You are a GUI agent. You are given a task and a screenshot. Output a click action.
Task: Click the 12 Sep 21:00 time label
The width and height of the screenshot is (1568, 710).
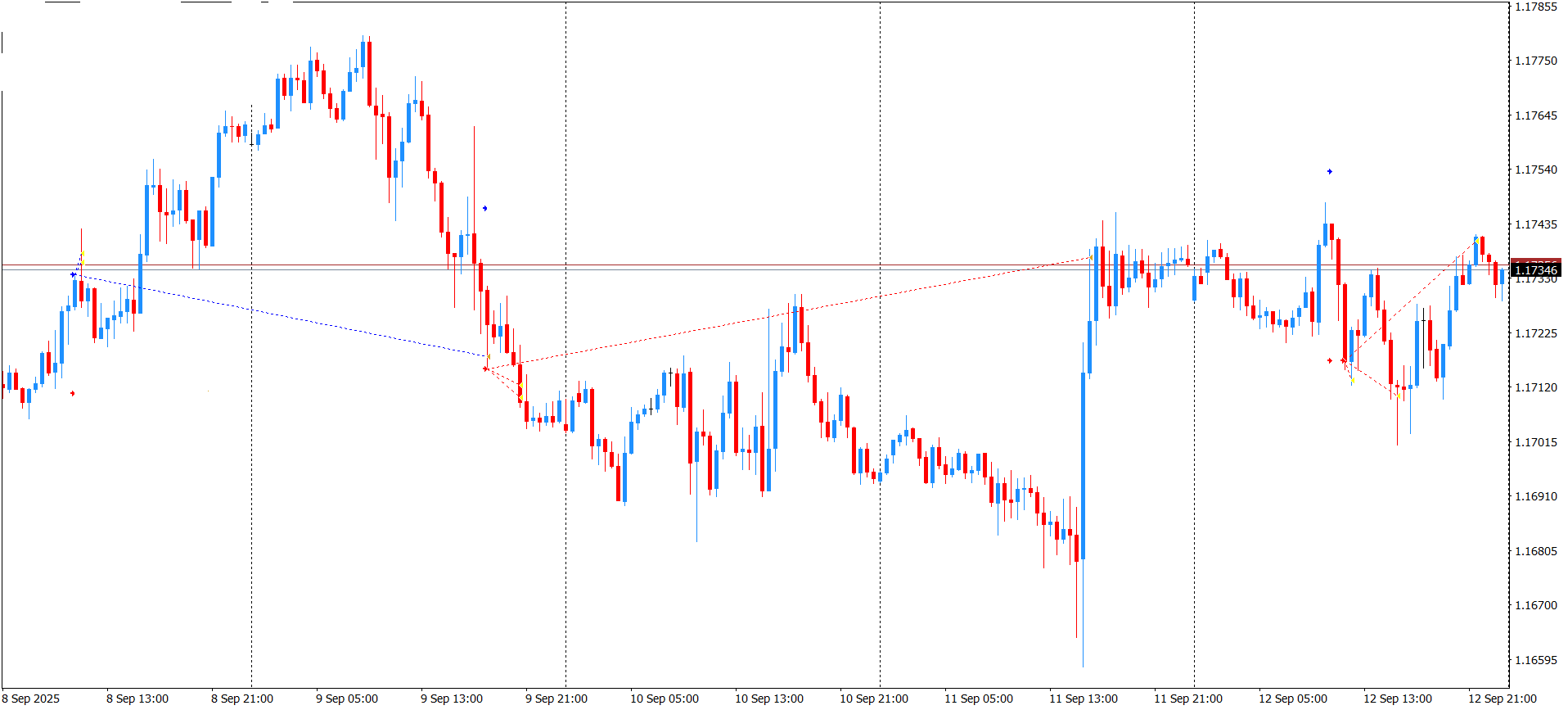[x=1503, y=699]
